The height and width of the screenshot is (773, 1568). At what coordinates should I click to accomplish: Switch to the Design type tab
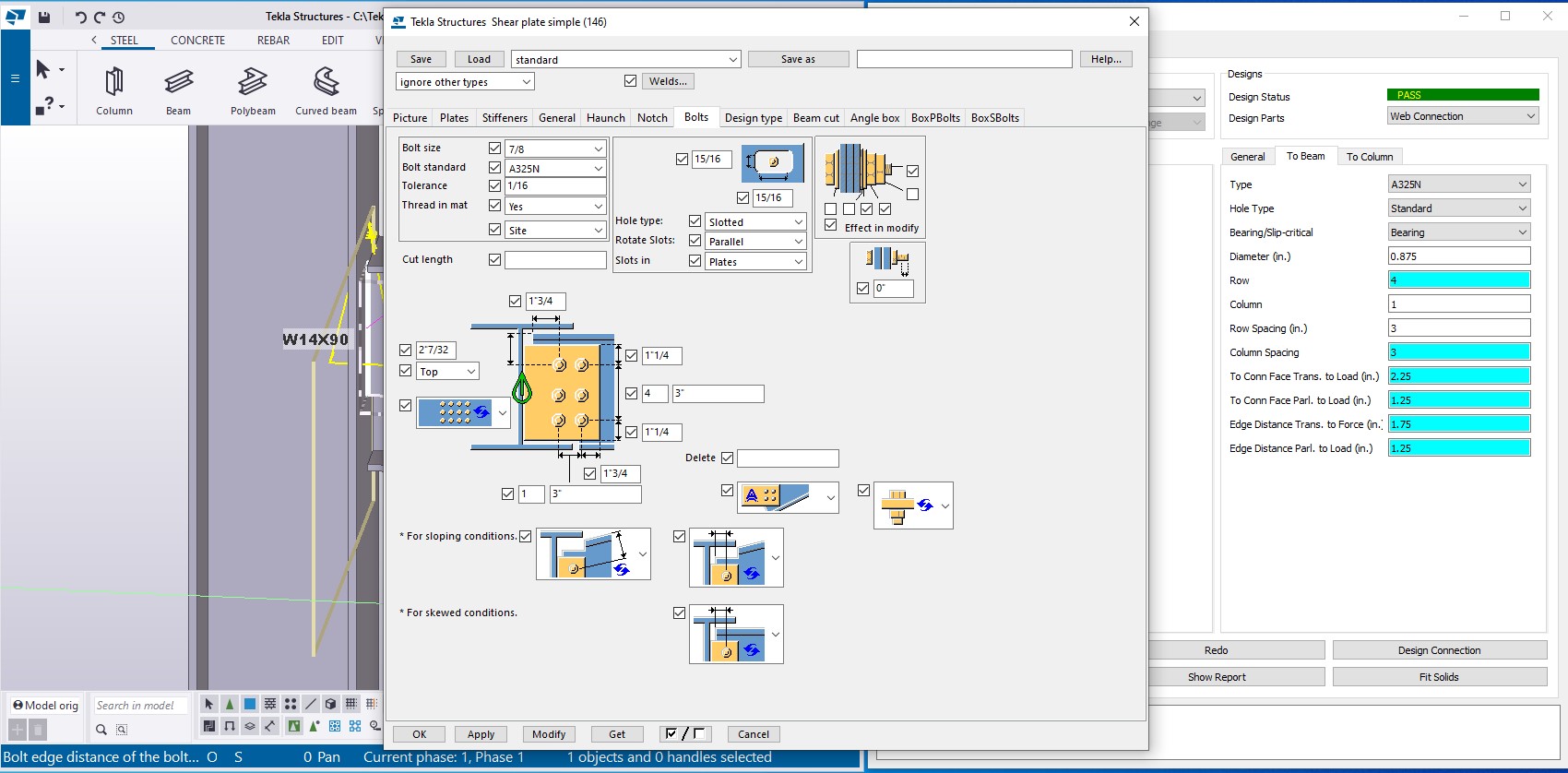[753, 118]
